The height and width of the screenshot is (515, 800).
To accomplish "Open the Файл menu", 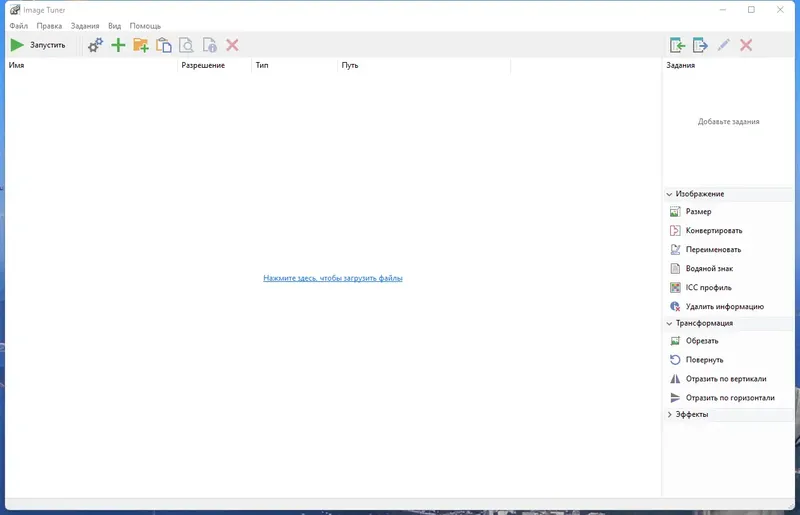I will click(18, 26).
